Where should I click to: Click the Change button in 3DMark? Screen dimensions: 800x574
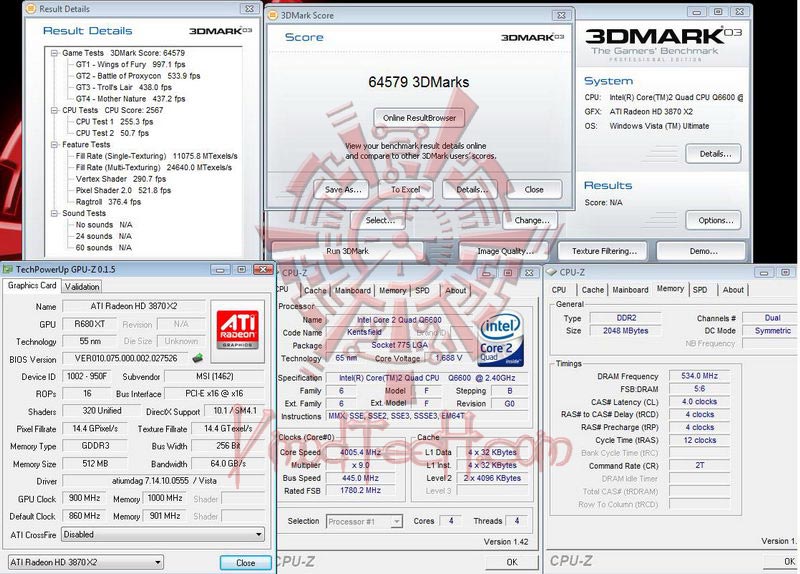(x=532, y=220)
